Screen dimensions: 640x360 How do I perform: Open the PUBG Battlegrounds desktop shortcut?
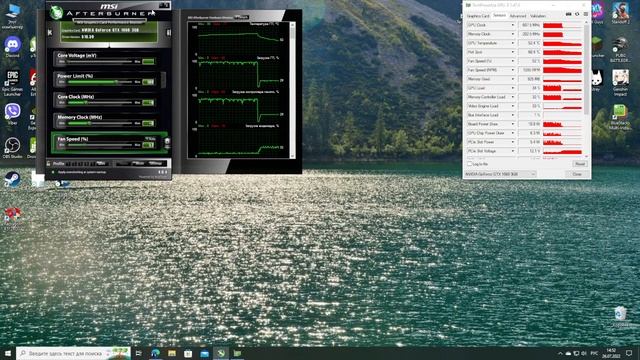(x=620, y=49)
